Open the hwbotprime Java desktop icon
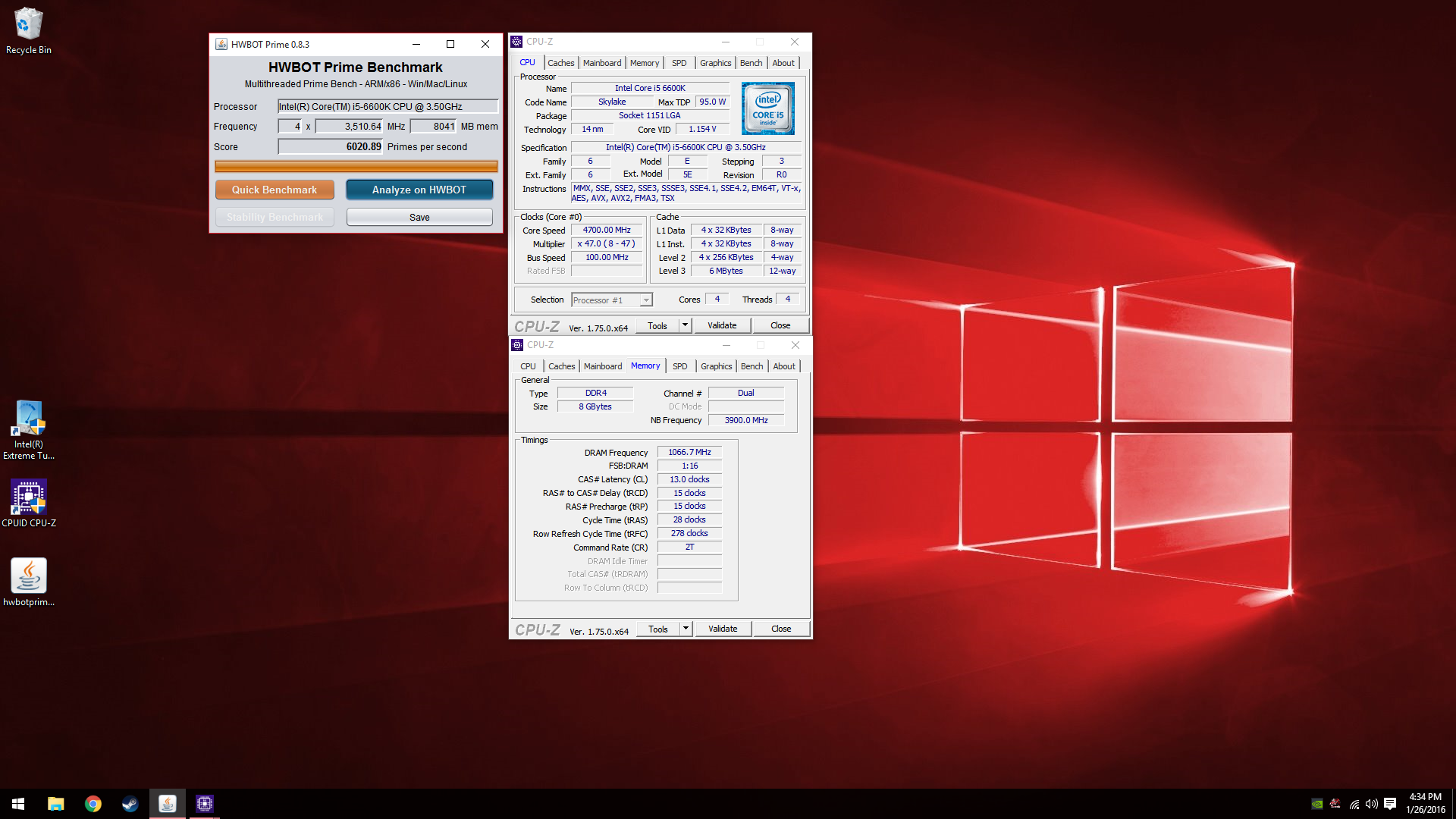The image size is (1456, 819). (x=29, y=583)
